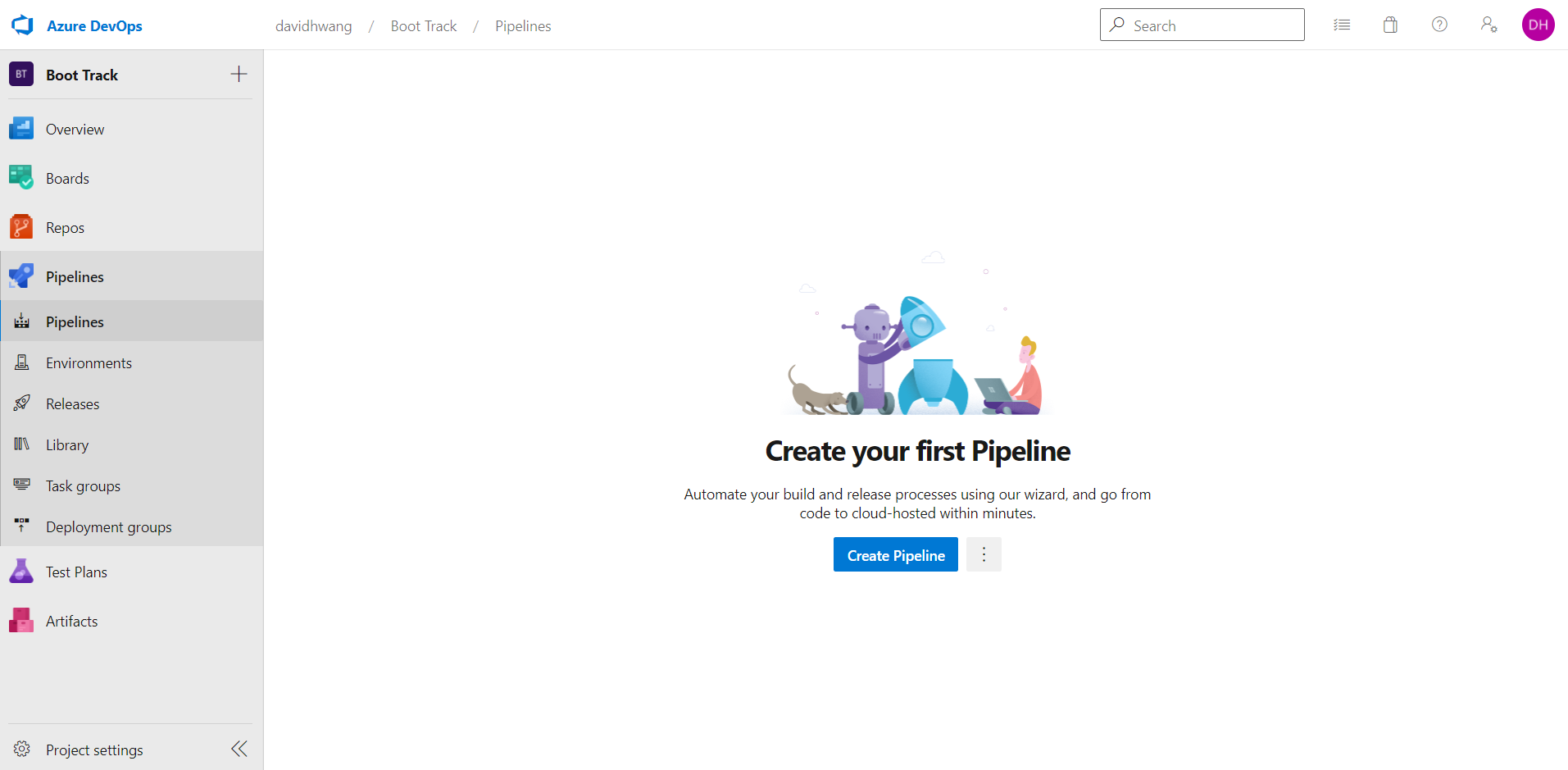Open Task groups

pos(82,485)
